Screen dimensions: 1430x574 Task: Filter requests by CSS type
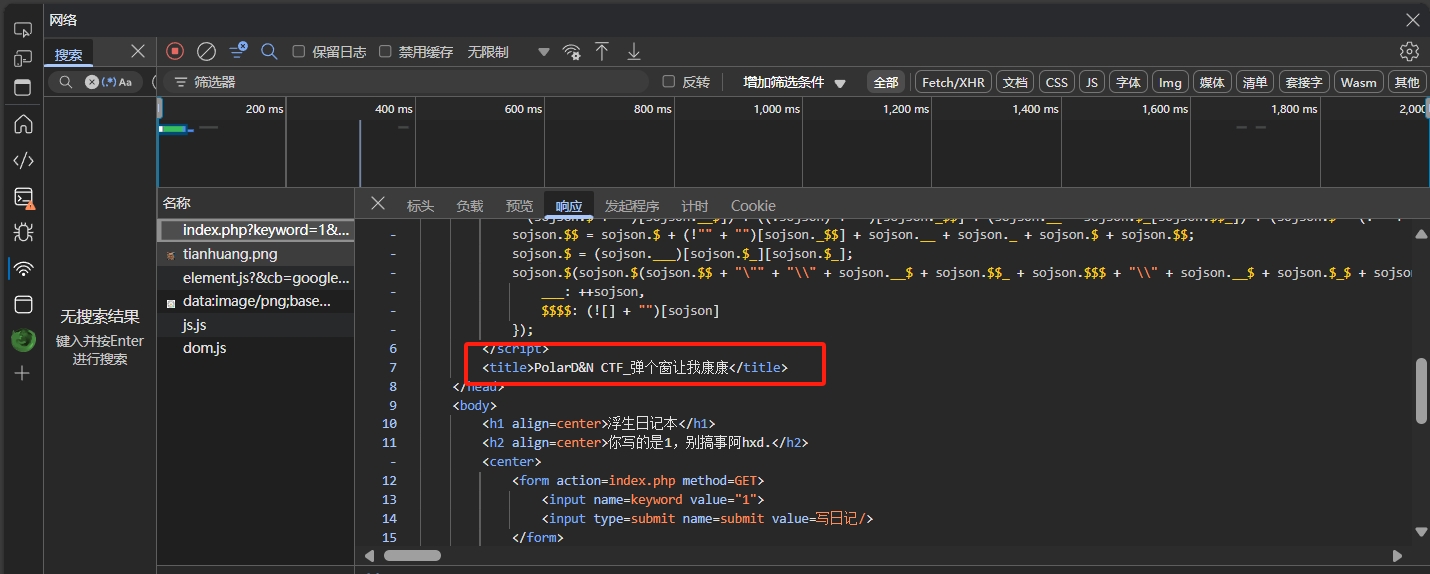1057,82
